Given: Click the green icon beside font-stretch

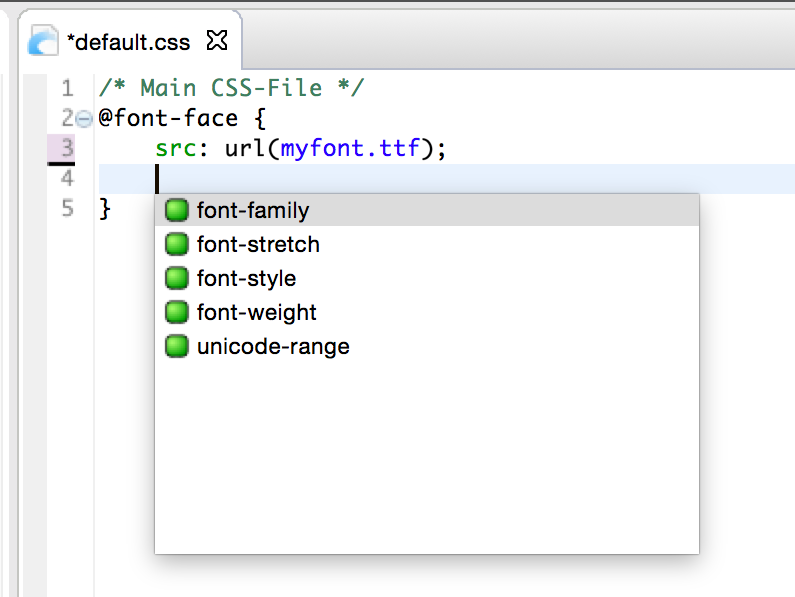Looking at the screenshot, I should coord(177,244).
